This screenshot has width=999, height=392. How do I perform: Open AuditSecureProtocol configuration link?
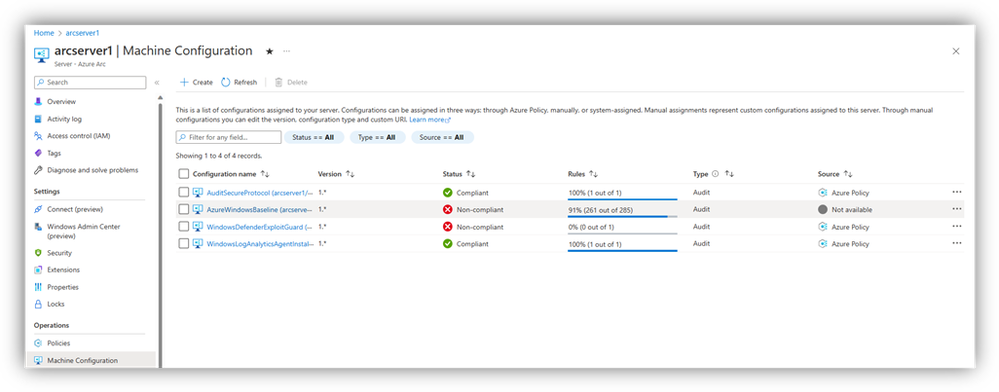click(x=260, y=192)
